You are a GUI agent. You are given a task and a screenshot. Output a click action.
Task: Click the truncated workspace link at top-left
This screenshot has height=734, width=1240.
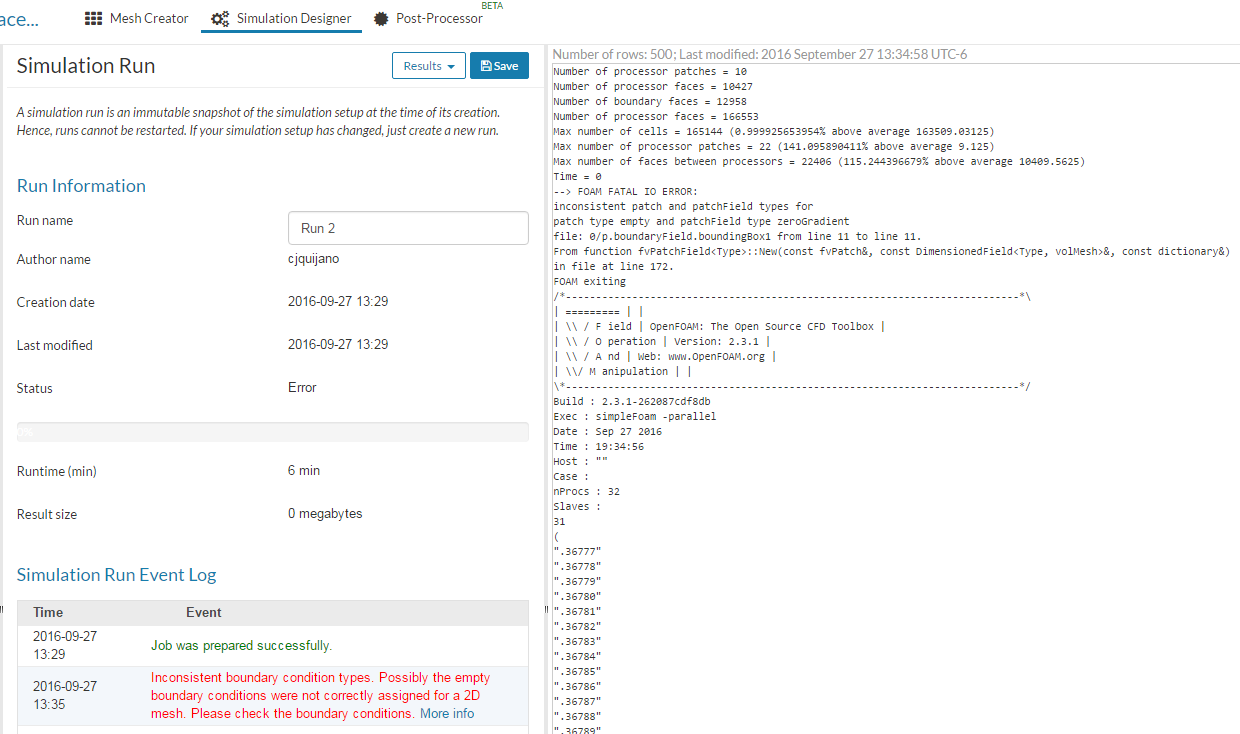click(19, 19)
